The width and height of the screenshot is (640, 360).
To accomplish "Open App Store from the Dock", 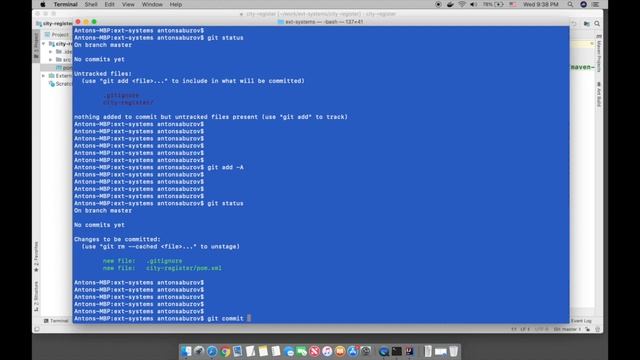I will click(353, 351).
